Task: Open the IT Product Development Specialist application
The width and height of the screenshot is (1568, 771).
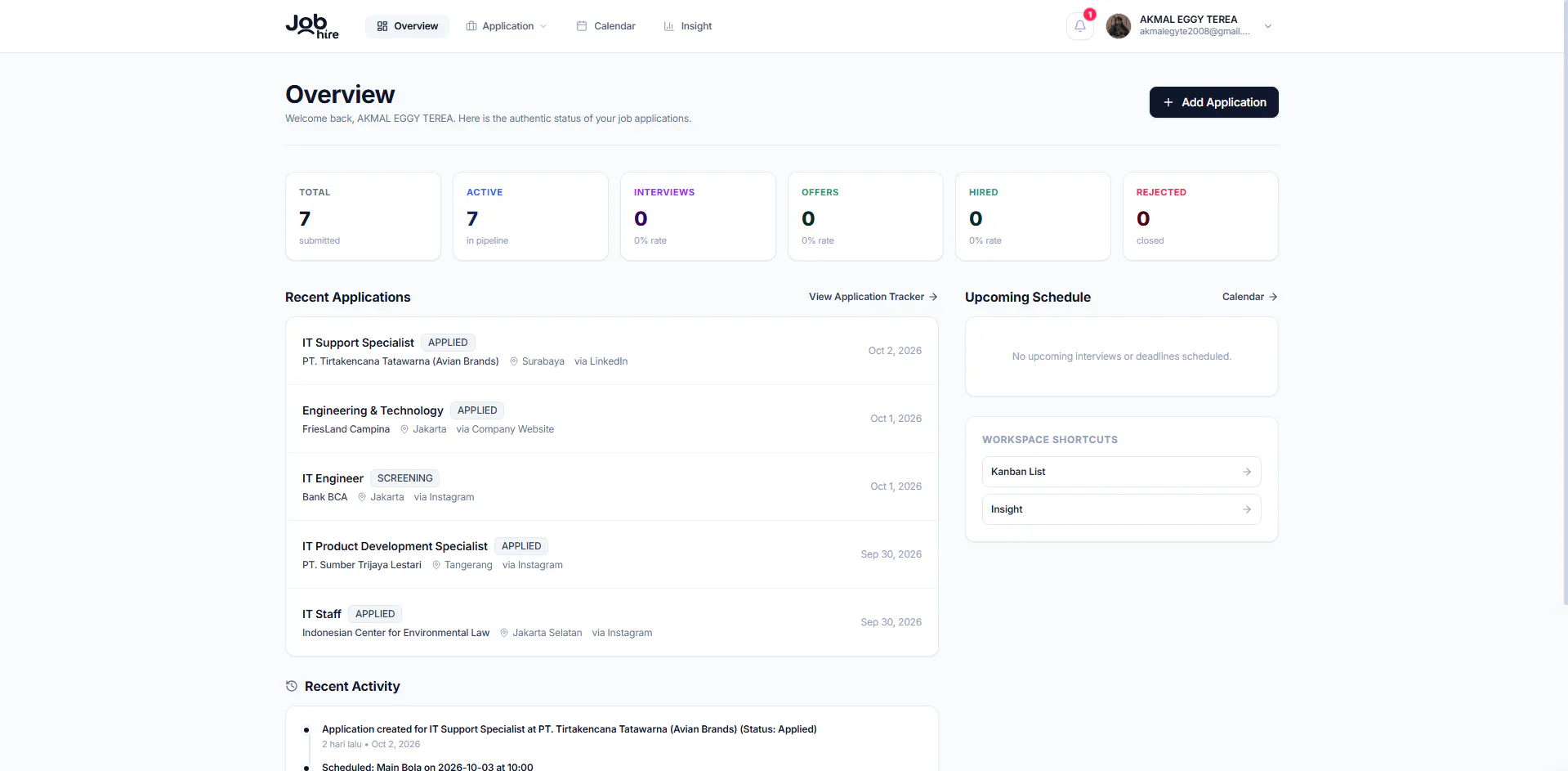Action: tap(612, 554)
